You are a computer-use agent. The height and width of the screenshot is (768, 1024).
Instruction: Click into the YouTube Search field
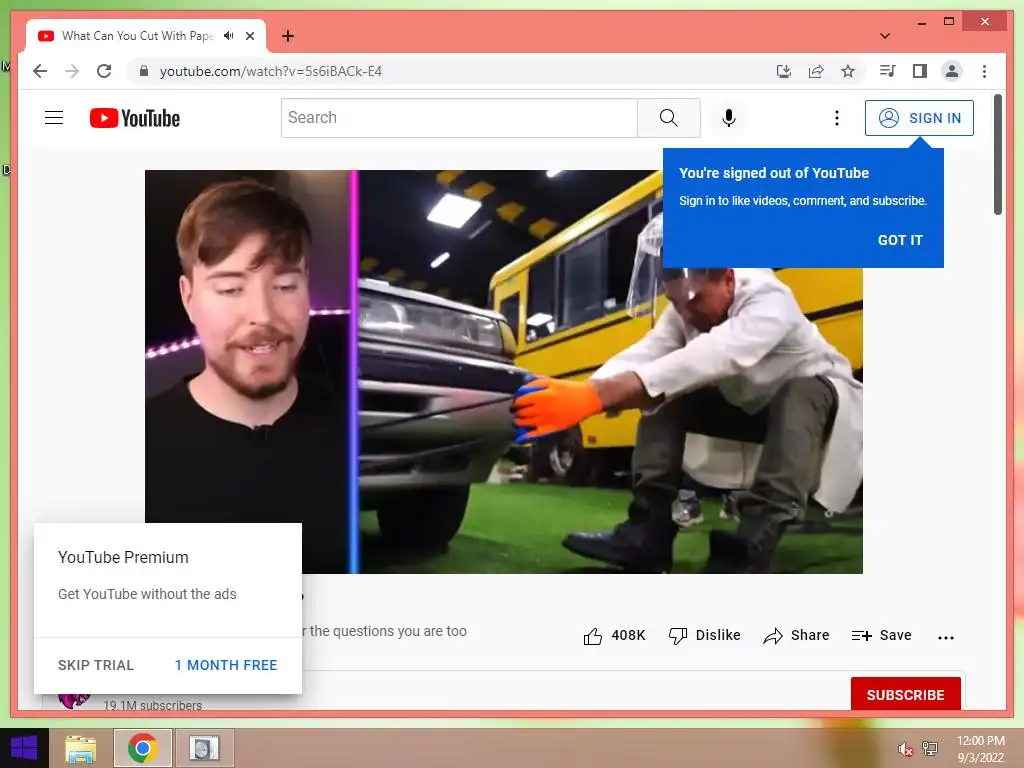pos(459,118)
